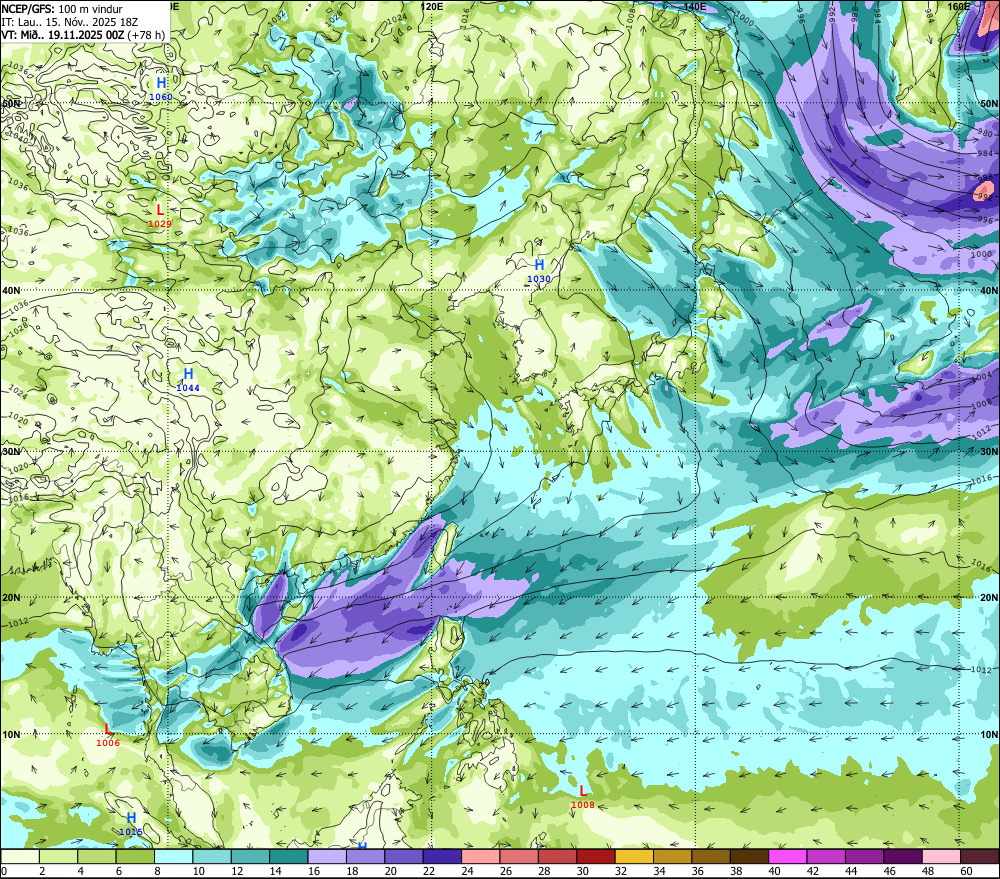This screenshot has width=1000, height=879.
Task: Click the bright magenta legend swatch starting at 40
Action: coord(788,857)
